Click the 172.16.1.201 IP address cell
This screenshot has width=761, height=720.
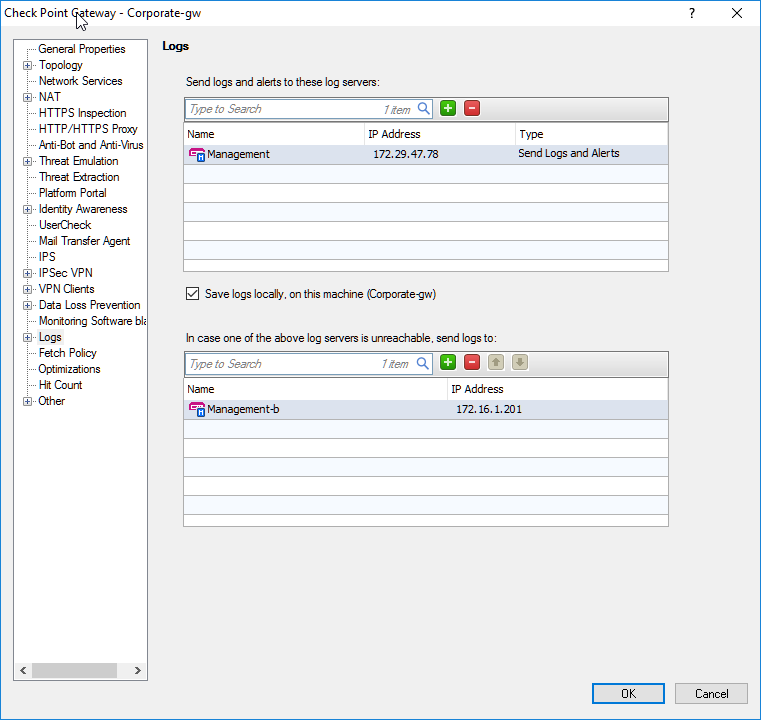[x=489, y=409]
